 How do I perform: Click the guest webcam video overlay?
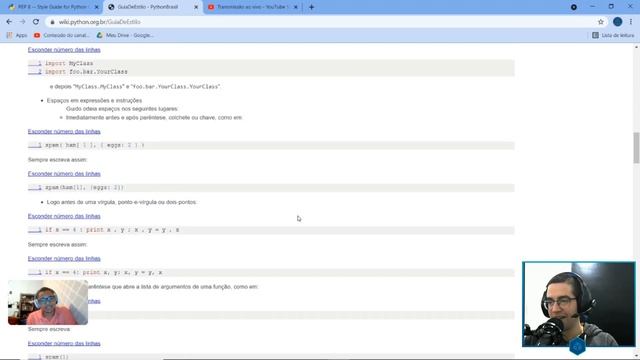point(48,302)
